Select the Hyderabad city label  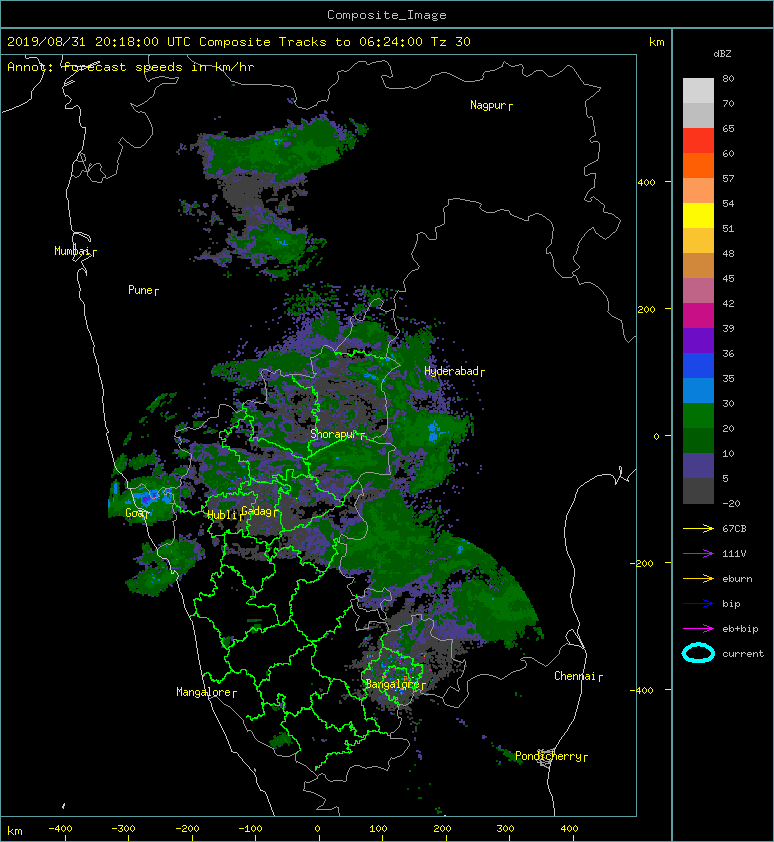tap(454, 371)
